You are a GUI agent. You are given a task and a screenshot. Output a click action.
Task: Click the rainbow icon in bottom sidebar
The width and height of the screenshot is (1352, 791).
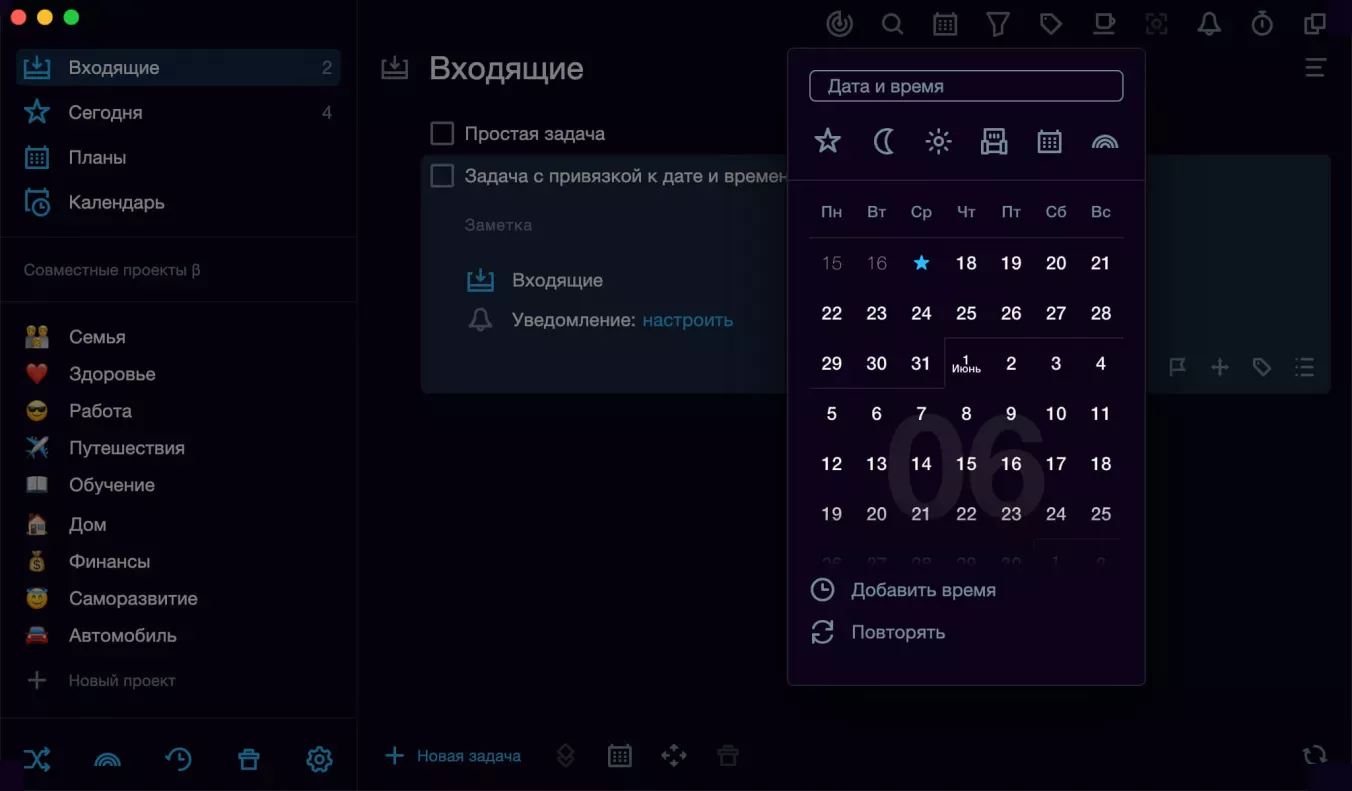pos(107,760)
